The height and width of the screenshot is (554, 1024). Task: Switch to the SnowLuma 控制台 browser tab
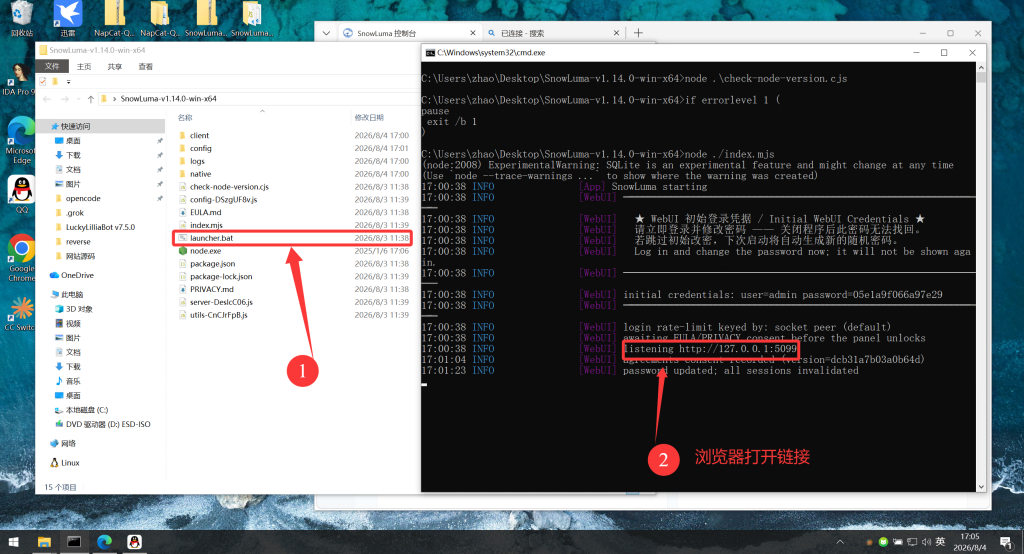(x=409, y=33)
